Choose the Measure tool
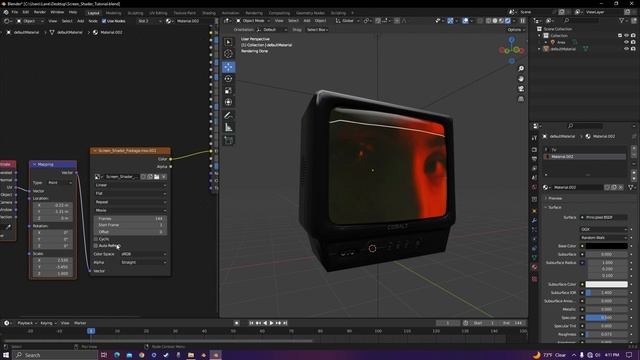The image size is (640, 360). (229, 127)
